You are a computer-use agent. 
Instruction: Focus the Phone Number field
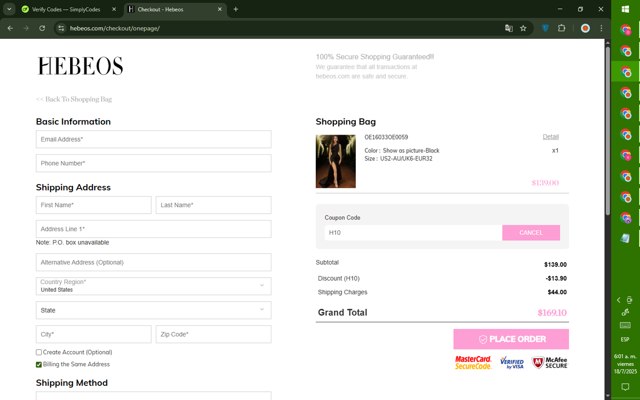pos(153,163)
